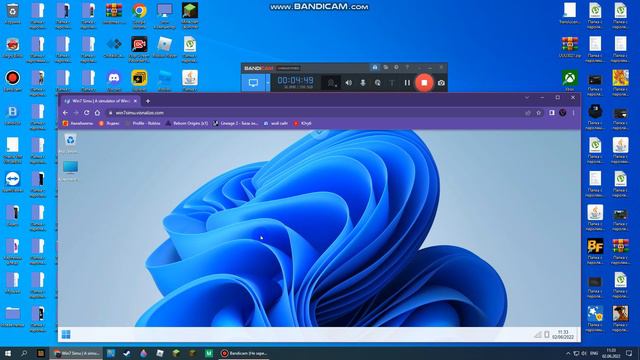Go to browser home page
This screenshot has height=360, width=640.
pos(97,113)
